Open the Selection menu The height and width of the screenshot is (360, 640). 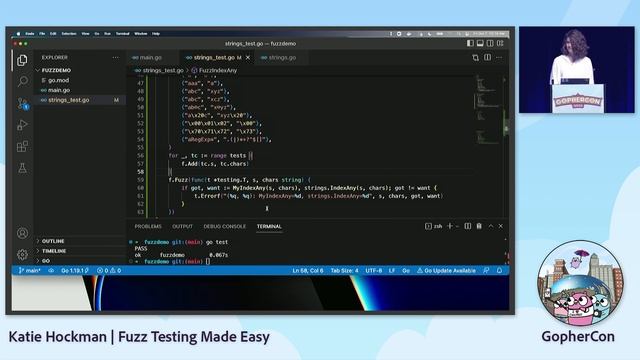pos(69,34)
